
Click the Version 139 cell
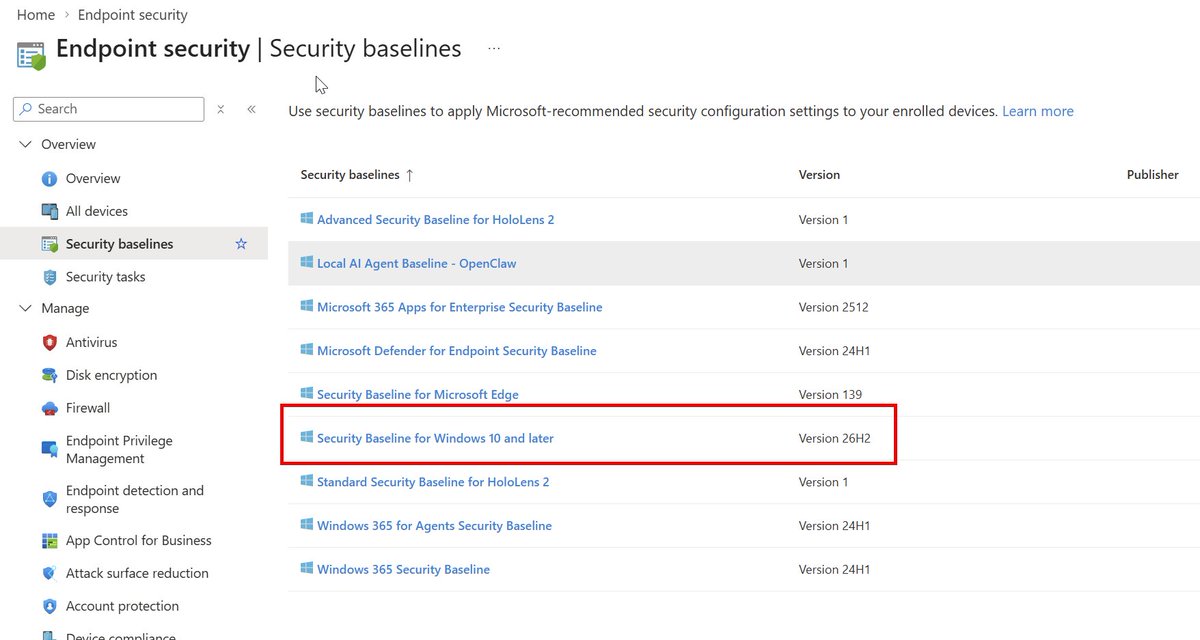tap(830, 394)
